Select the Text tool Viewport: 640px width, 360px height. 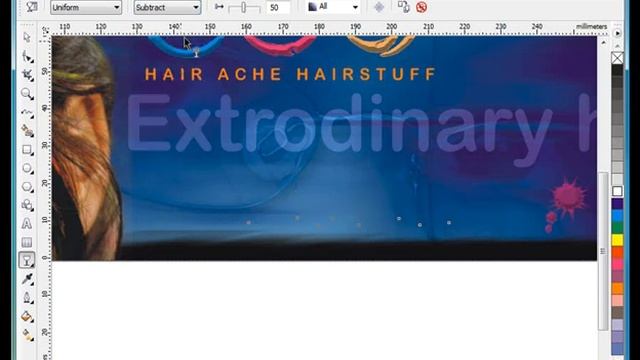pyautogui.click(x=27, y=224)
